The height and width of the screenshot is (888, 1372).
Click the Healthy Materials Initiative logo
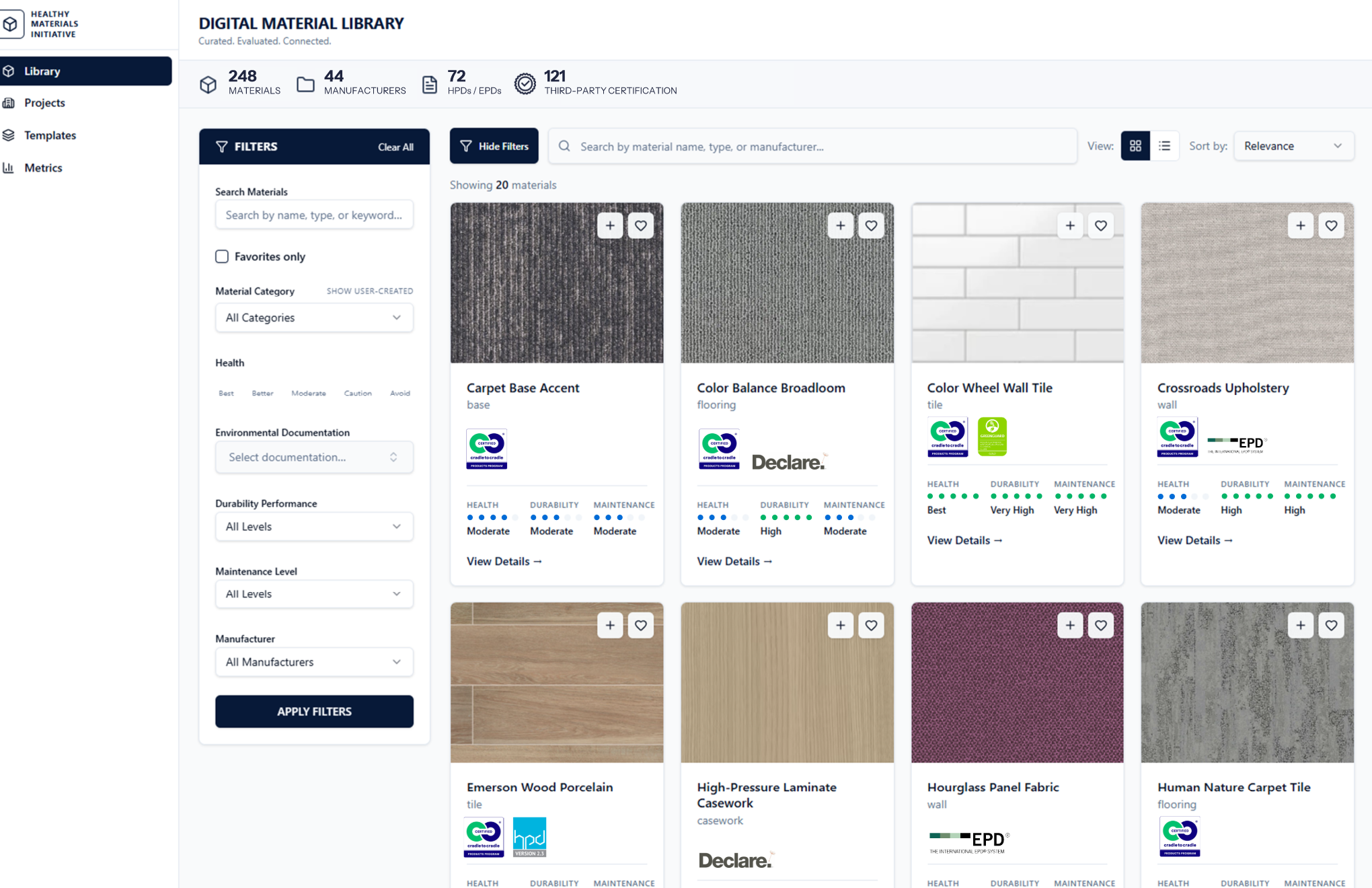tap(40, 24)
